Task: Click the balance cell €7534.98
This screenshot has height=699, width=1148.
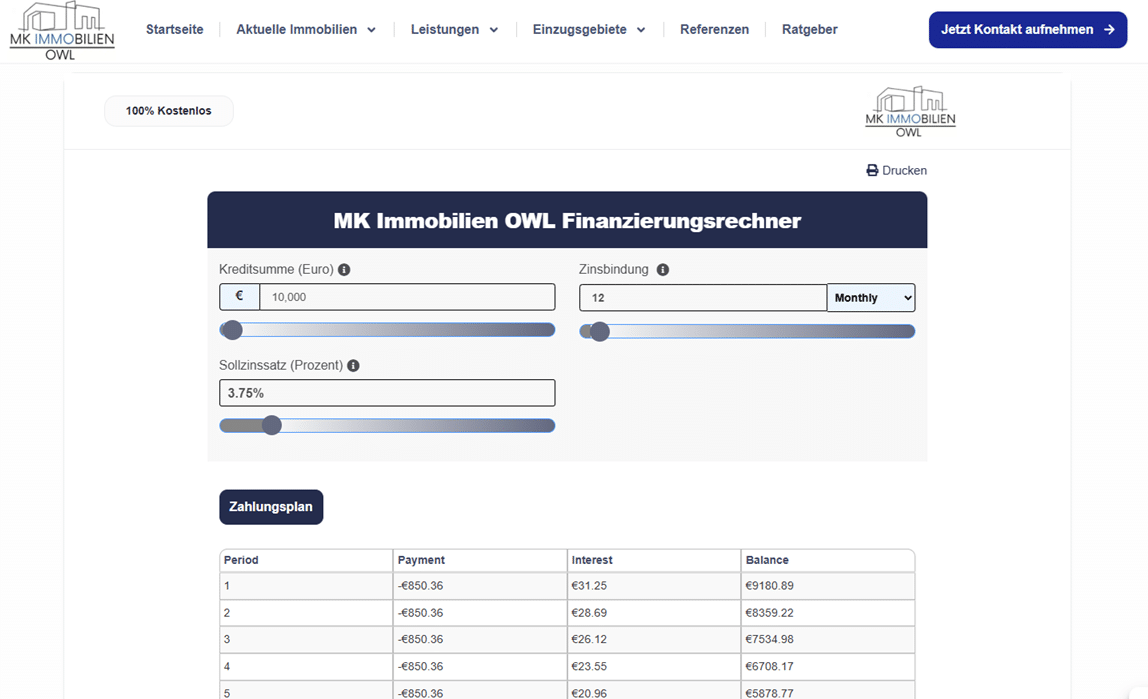Action: click(x=828, y=639)
